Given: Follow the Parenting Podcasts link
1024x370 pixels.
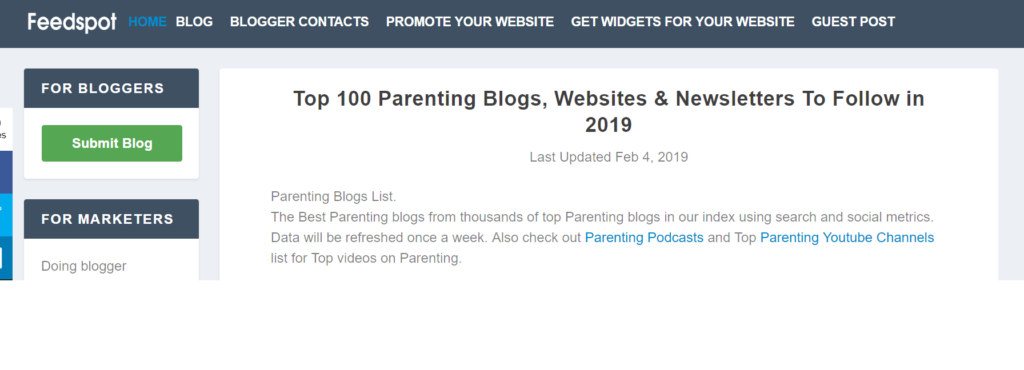Looking at the screenshot, I should (644, 238).
